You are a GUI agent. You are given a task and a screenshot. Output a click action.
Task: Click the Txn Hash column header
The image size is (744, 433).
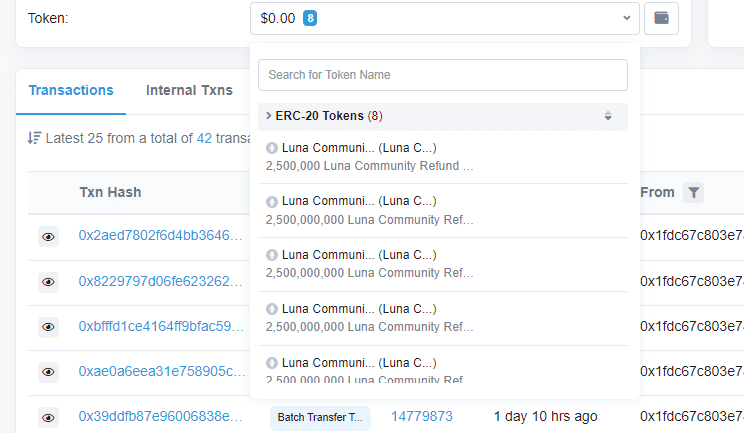(110, 192)
